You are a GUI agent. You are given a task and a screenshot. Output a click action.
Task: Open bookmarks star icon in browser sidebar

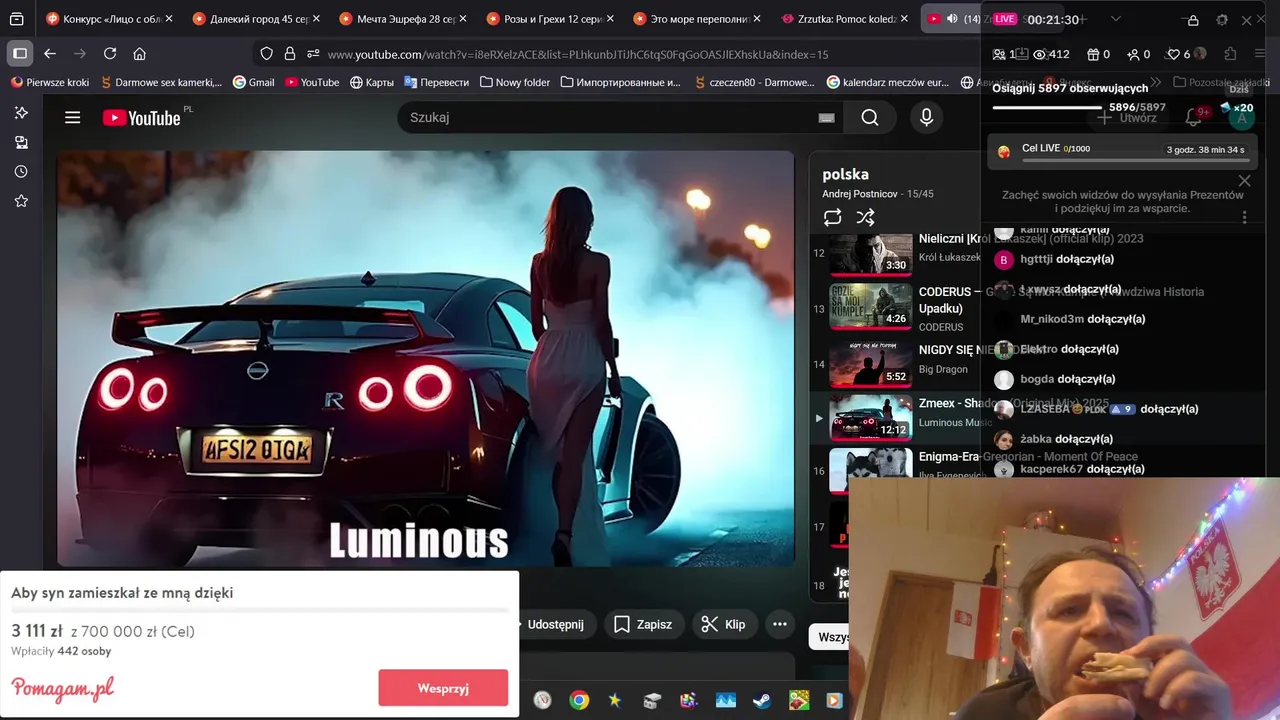(x=21, y=201)
